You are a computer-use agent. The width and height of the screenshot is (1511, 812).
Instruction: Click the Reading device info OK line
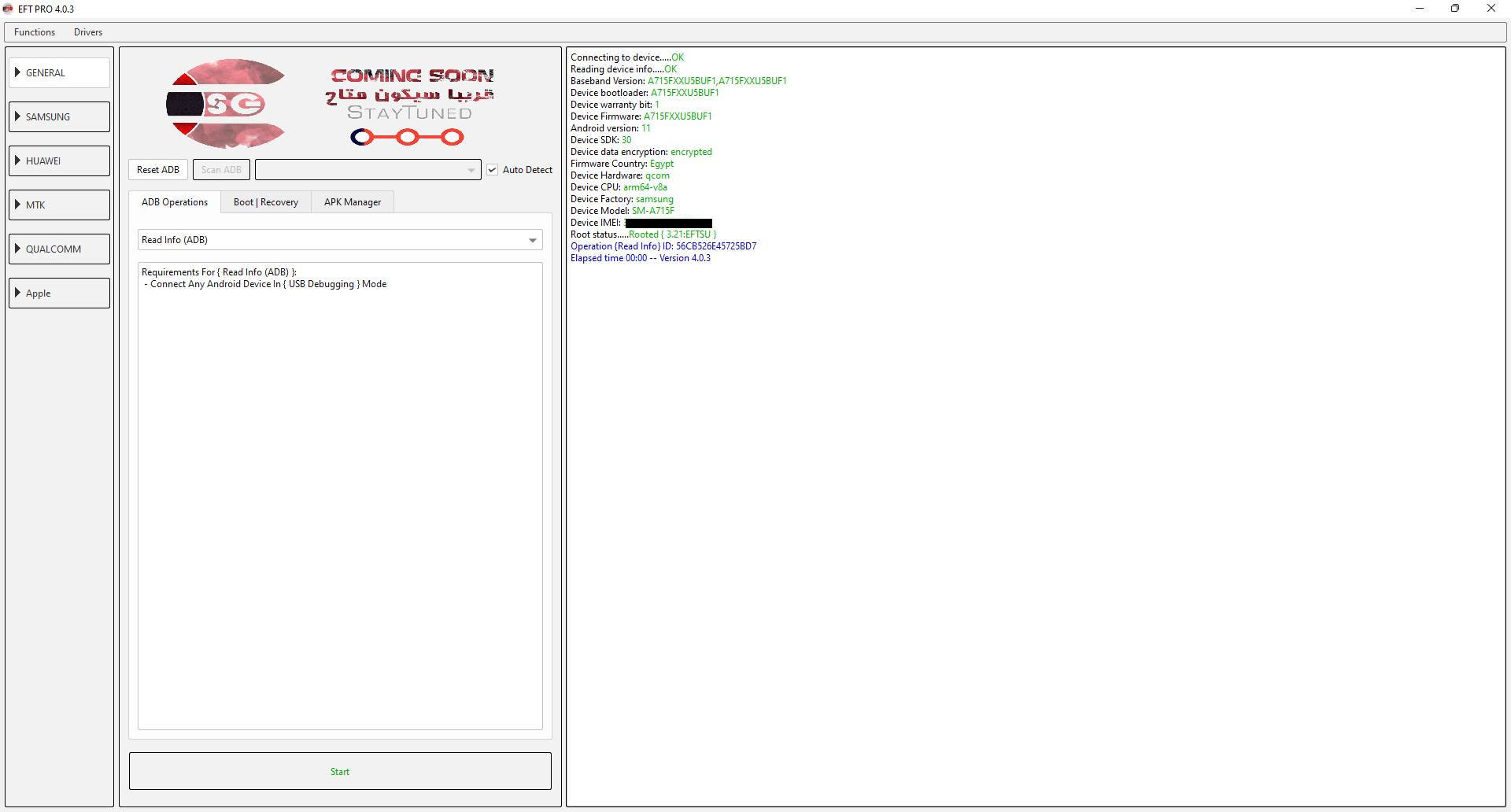623,69
